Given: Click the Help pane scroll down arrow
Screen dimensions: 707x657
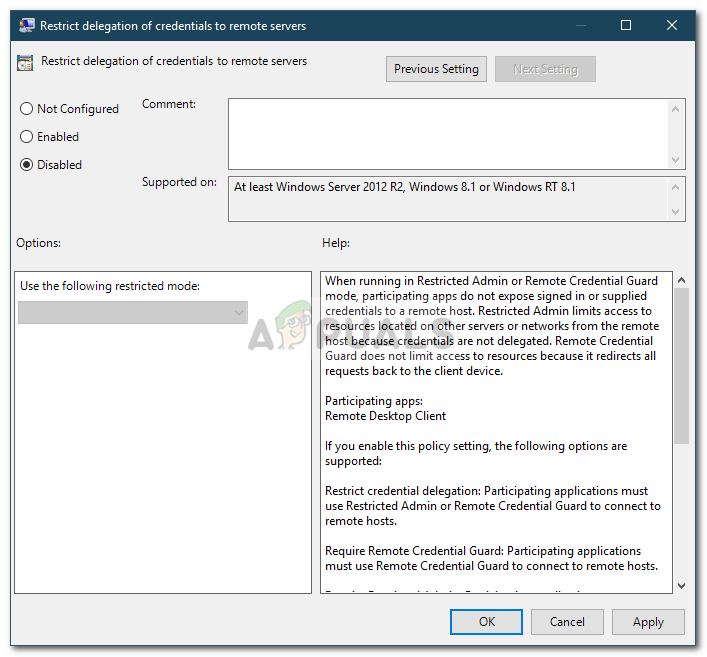Looking at the screenshot, I should tap(681, 585).
